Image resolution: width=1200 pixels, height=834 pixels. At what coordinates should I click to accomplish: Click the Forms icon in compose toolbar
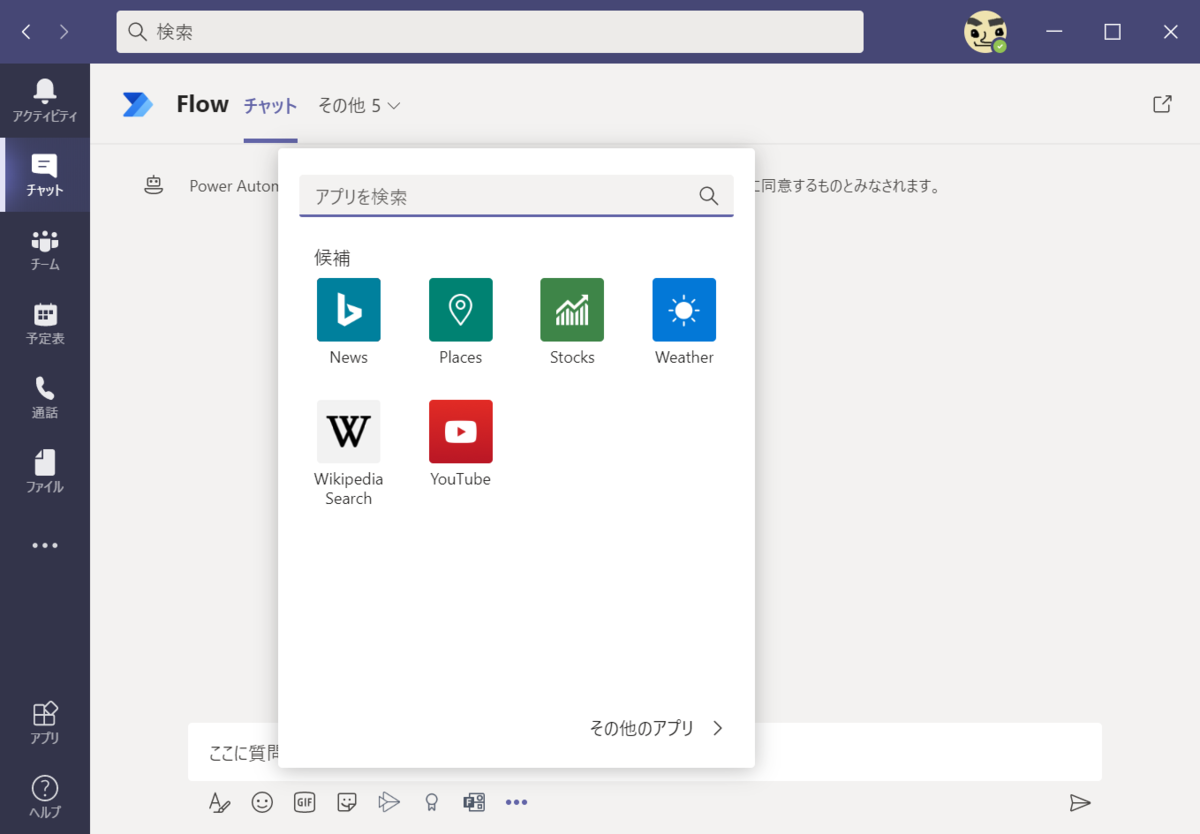(x=474, y=802)
